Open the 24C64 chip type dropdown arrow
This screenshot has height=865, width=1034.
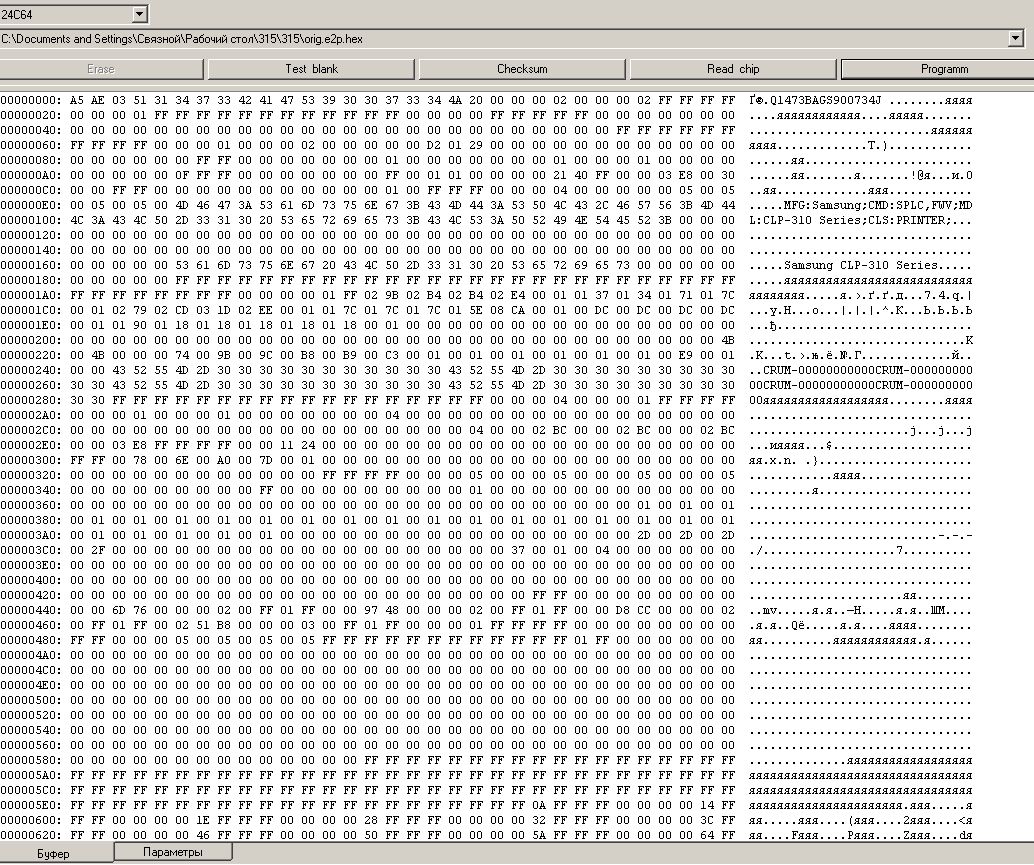point(139,14)
